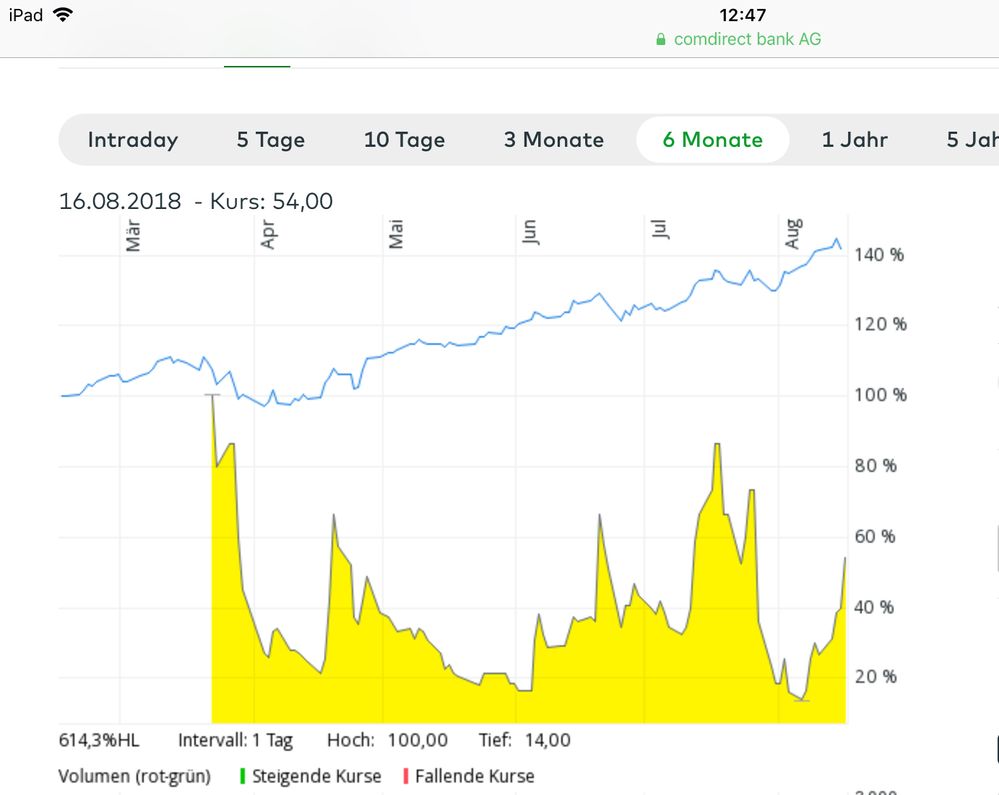Click the high marker at chart start
The width and height of the screenshot is (999, 795).
click(x=212, y=395)
